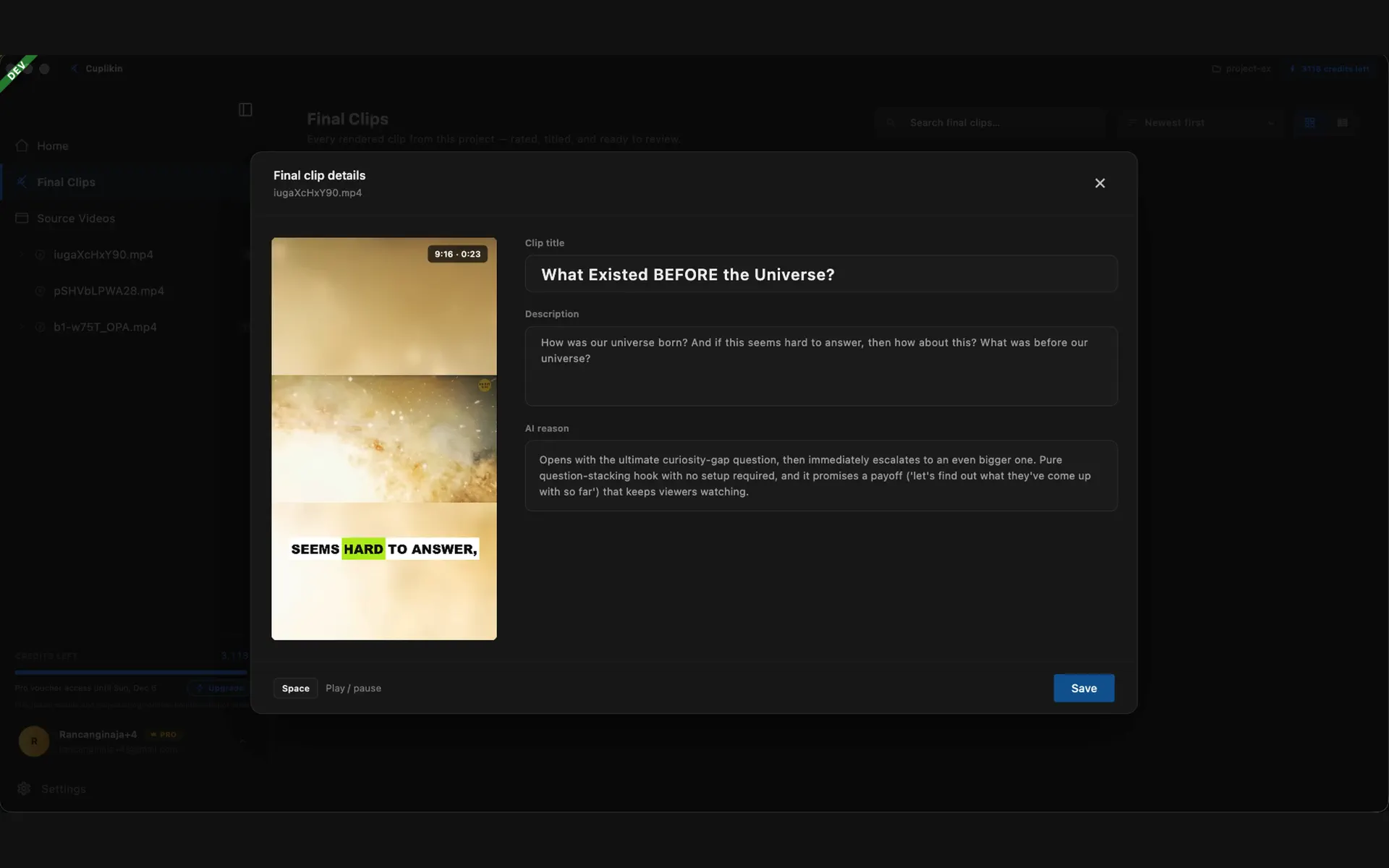Close the Final clip details dialog
1389x868 pixels.
(x=1100, y=183)
